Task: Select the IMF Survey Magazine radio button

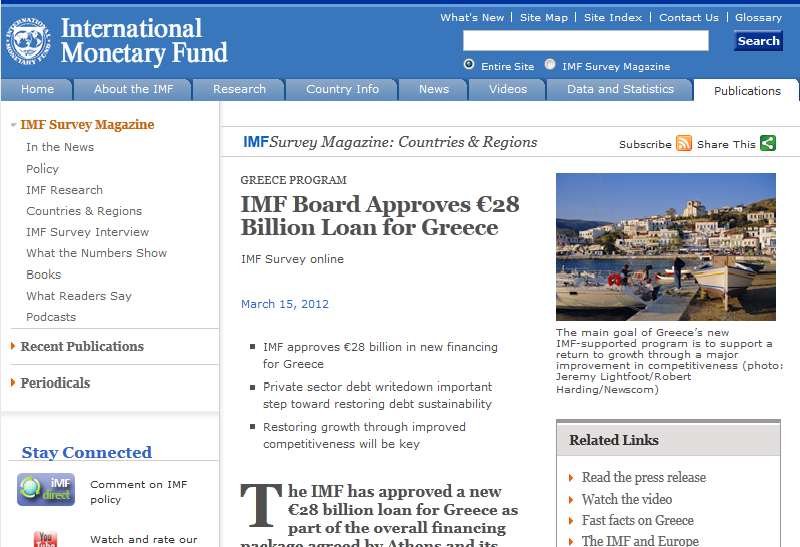Action: pos(550,66)
